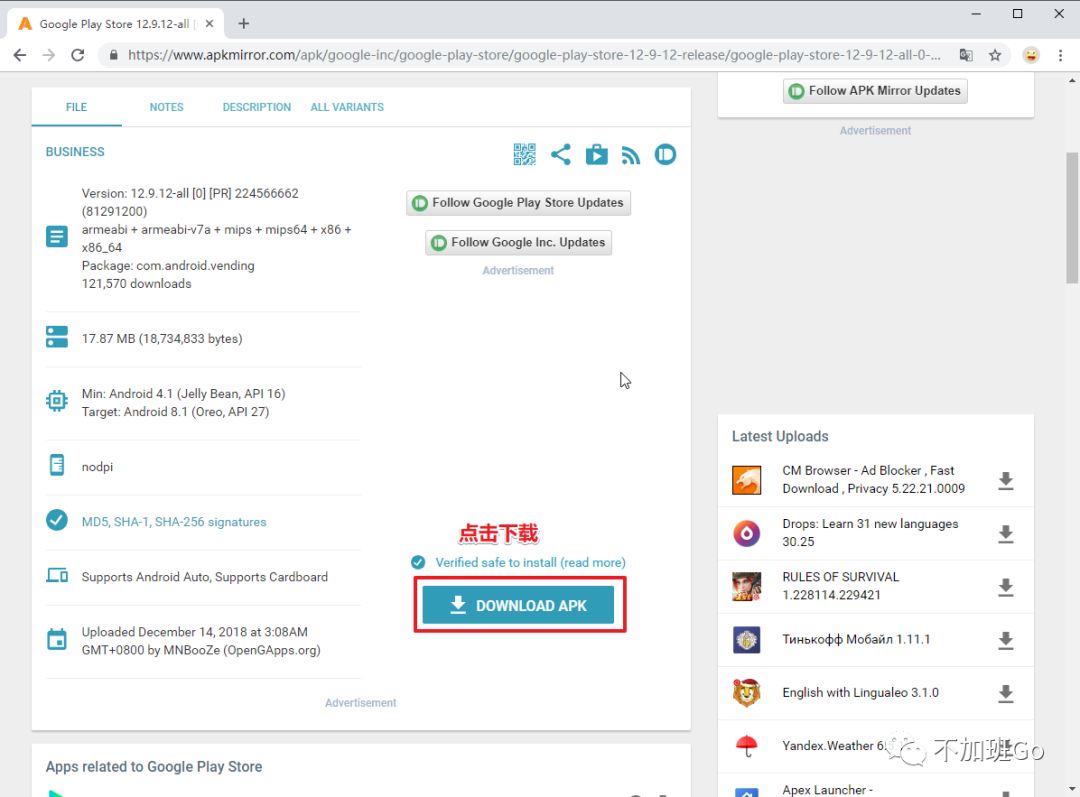Screen dimensions: 1080x797
Task: Open CM Browser - Ad Blocker entry
Action: pos(873,479)
